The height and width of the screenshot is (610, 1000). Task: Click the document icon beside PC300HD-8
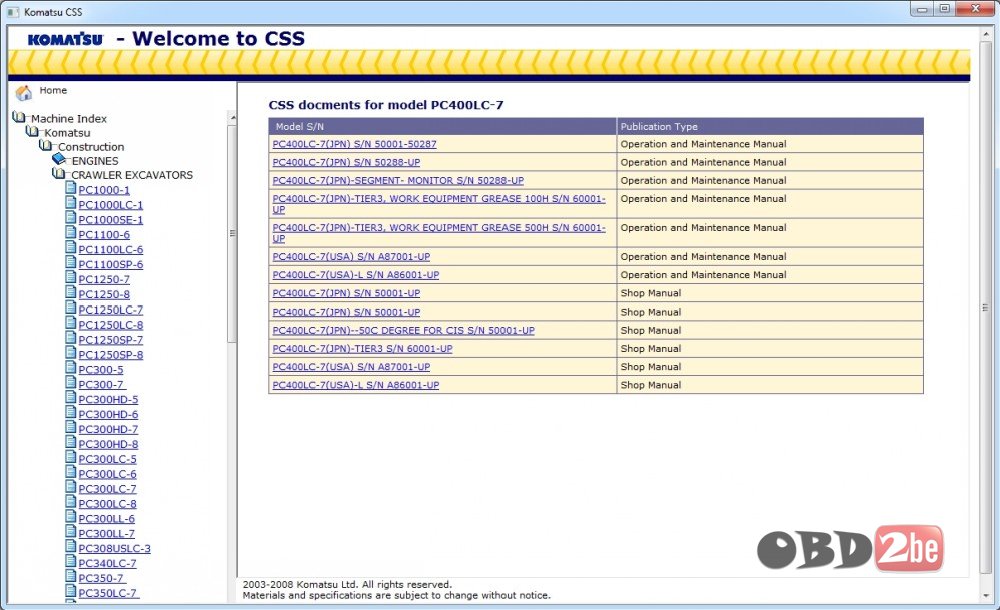point(71,442)
